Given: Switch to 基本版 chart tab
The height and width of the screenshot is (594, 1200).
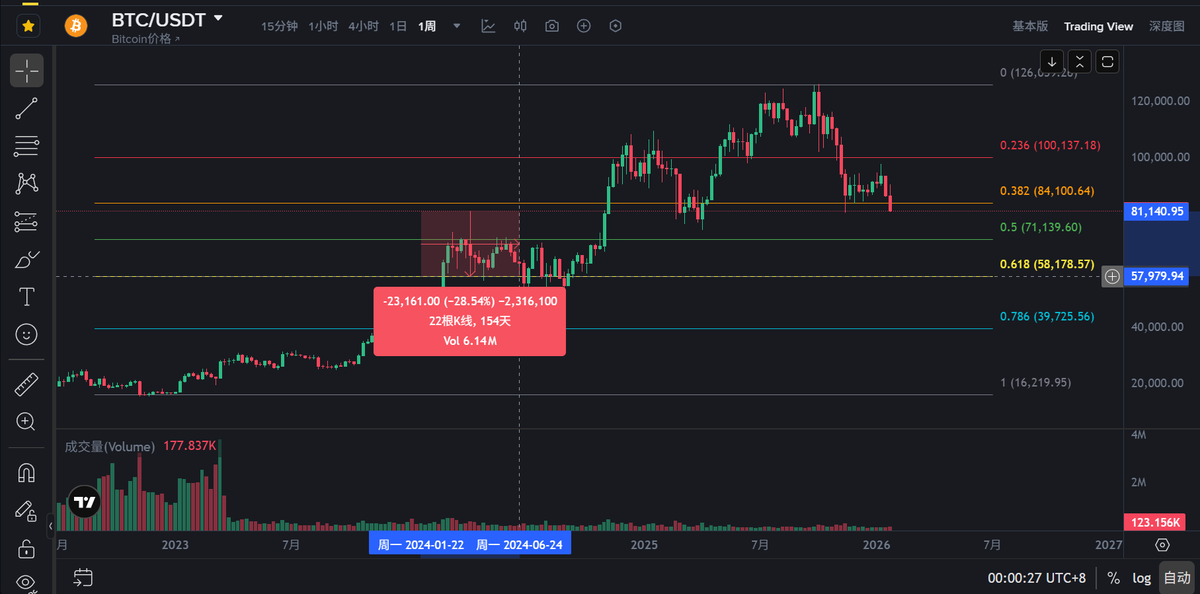Looking at the screenshot, I should pos(1030,26).
